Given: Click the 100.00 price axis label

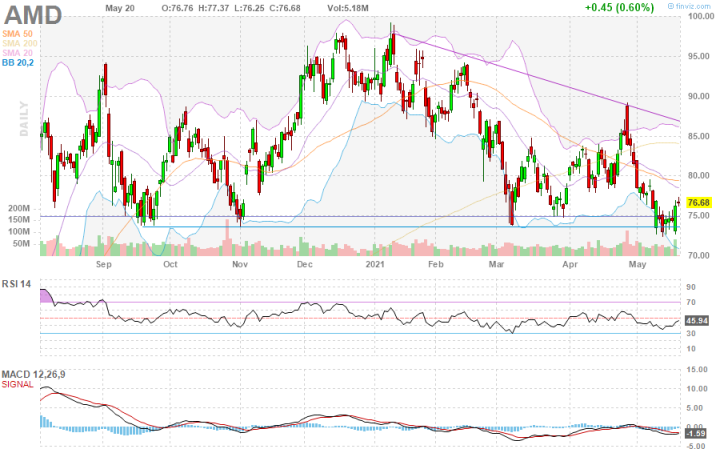Looking at the screenshot, I should tap(701, 17).
